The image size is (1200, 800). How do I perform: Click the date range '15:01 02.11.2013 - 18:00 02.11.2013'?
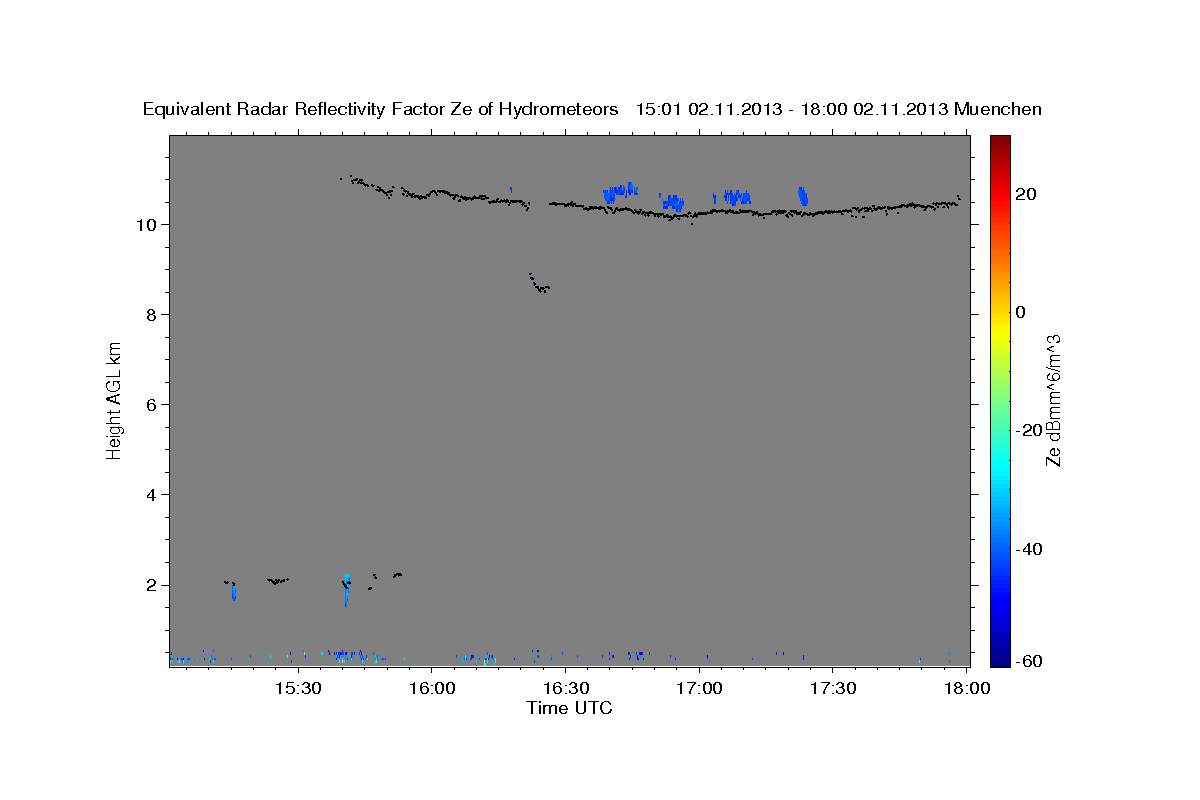click(x=792, y=109)
